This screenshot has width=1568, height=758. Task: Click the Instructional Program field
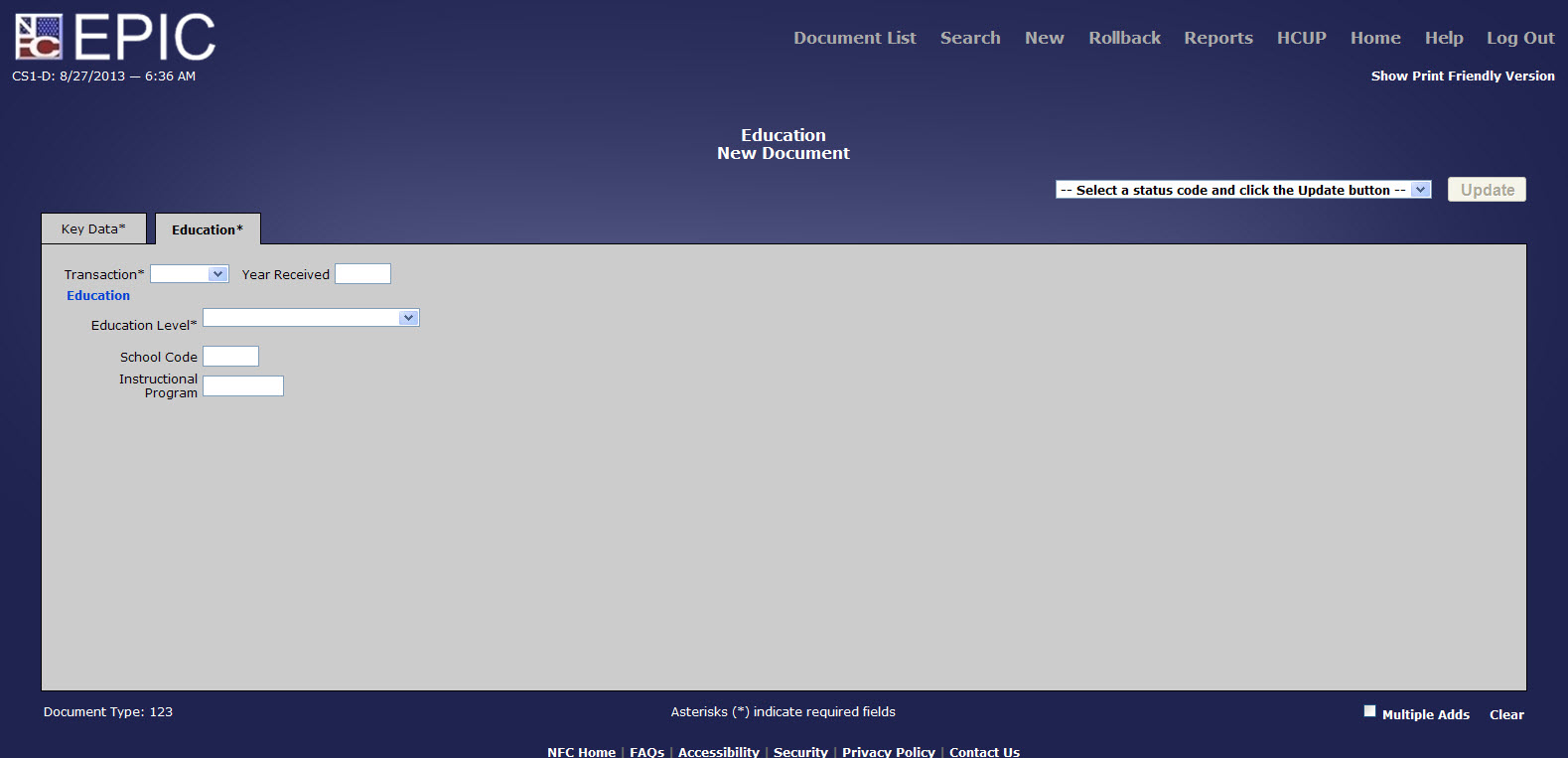pyautogui.click(x=243, y=386)
